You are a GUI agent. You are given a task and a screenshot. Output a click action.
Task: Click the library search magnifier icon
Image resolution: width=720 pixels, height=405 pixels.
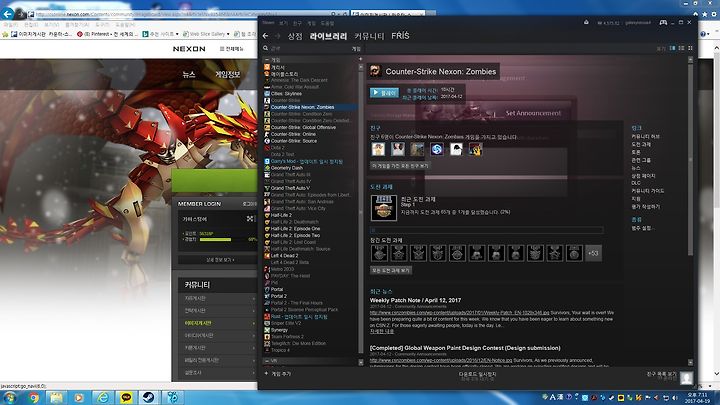tap(265, 48)
